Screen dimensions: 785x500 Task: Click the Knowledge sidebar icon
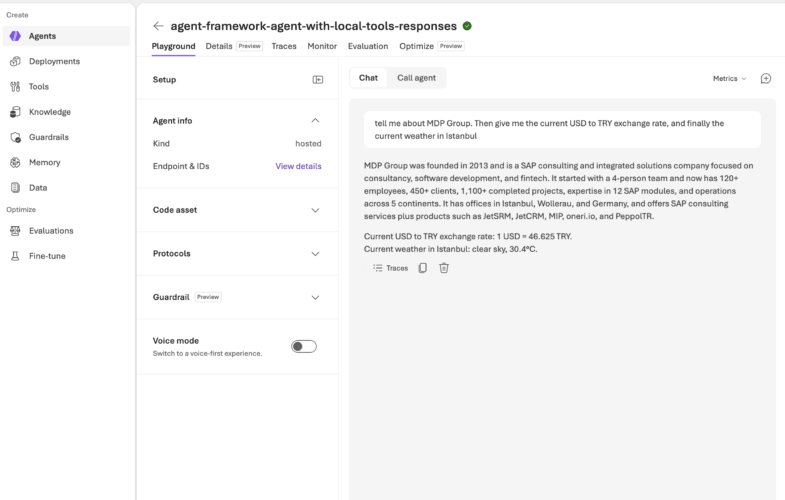[15, 112]
